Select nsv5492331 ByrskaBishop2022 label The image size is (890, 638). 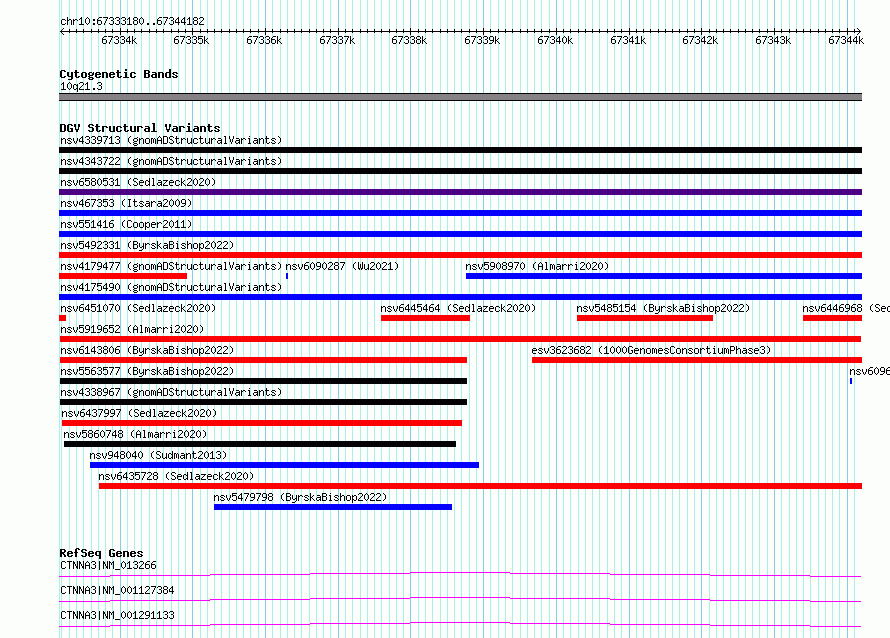(147, 245)
